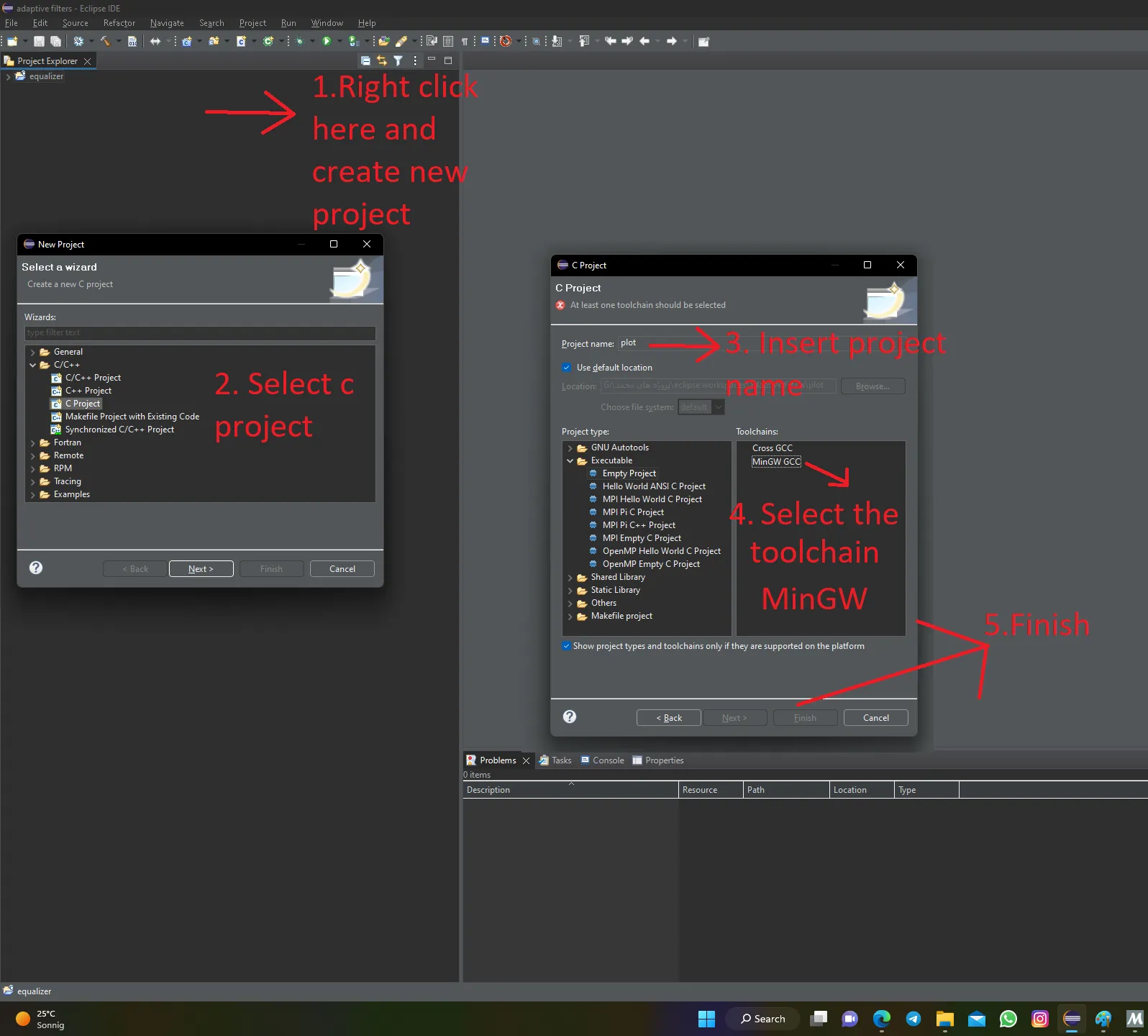The height and width of the screenshot is (1036, 1148).
Task: Click the Save toolbar icon
Action: coord(40,42)
